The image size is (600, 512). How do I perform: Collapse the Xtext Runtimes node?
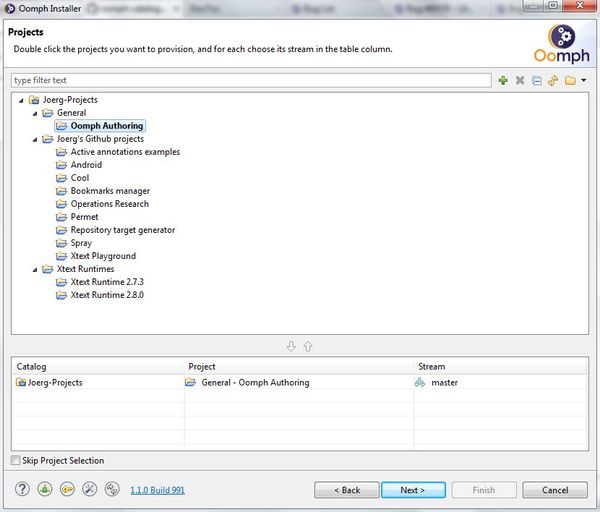pyautogui.click(x=35, y=269)
